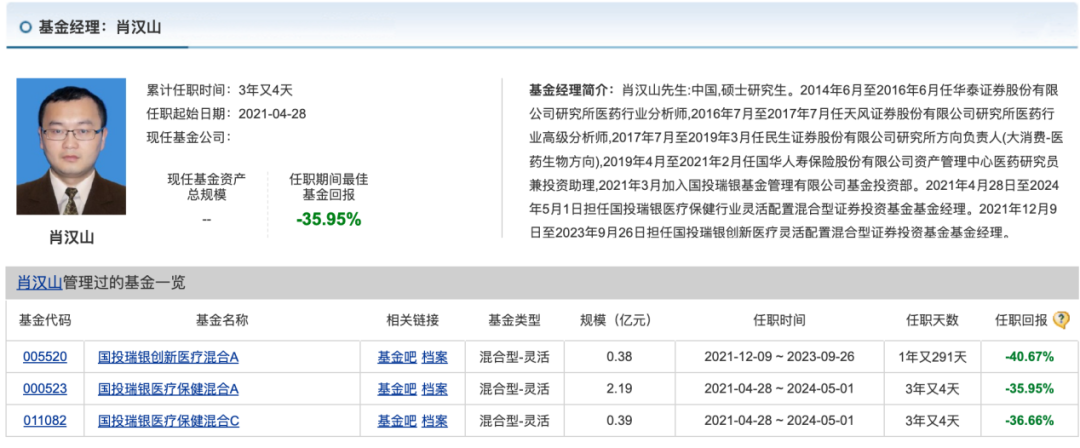Screen dimensions: 1080x448
Task: Open the 国投瑞银医疗保健混合C fund page
Action: [168, 420]
